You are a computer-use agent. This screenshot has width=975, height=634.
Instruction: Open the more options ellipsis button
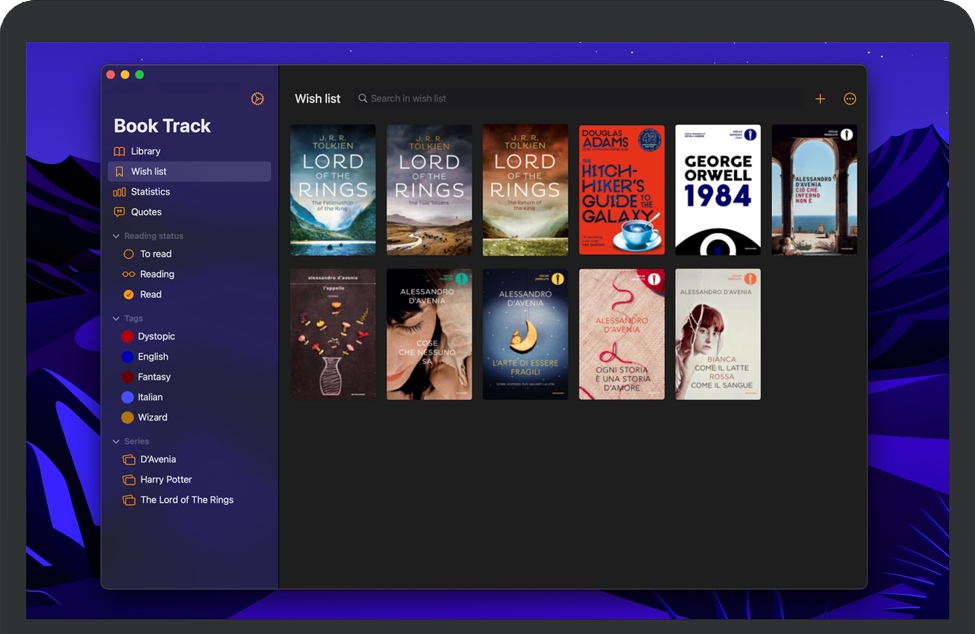pos(849,98)
